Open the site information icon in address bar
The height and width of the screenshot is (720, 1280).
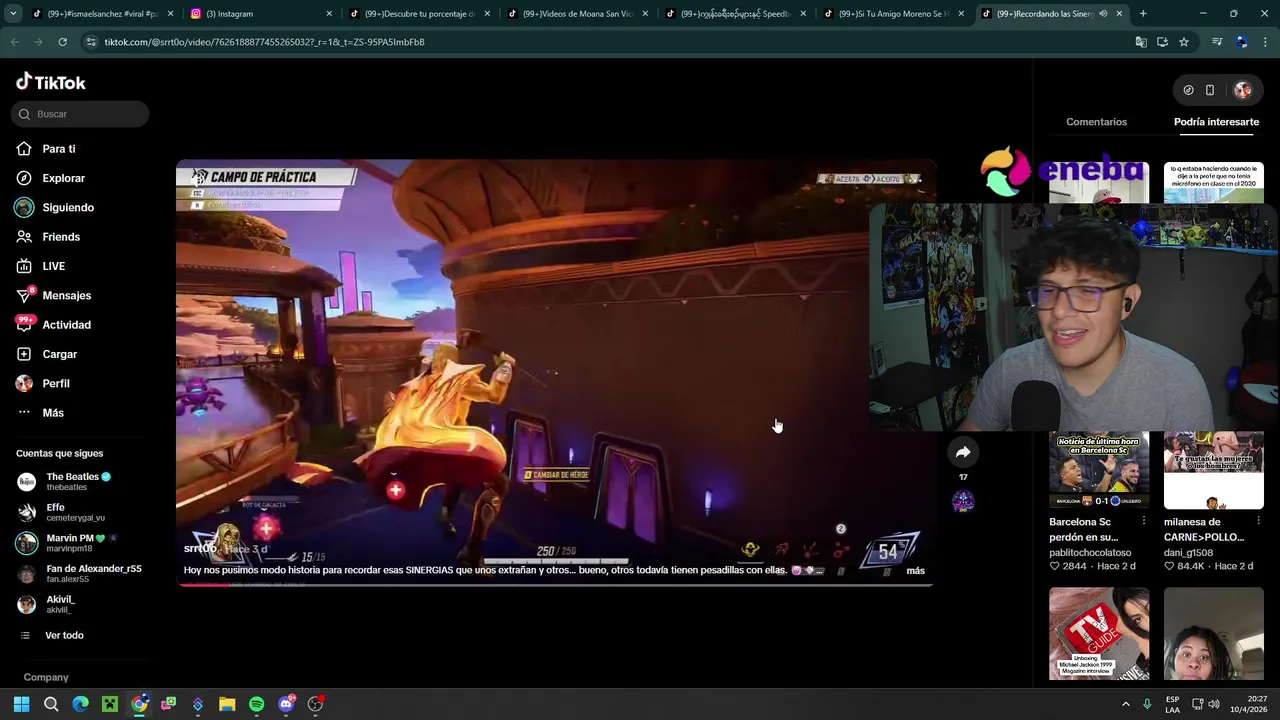click(x=91, y=42)
